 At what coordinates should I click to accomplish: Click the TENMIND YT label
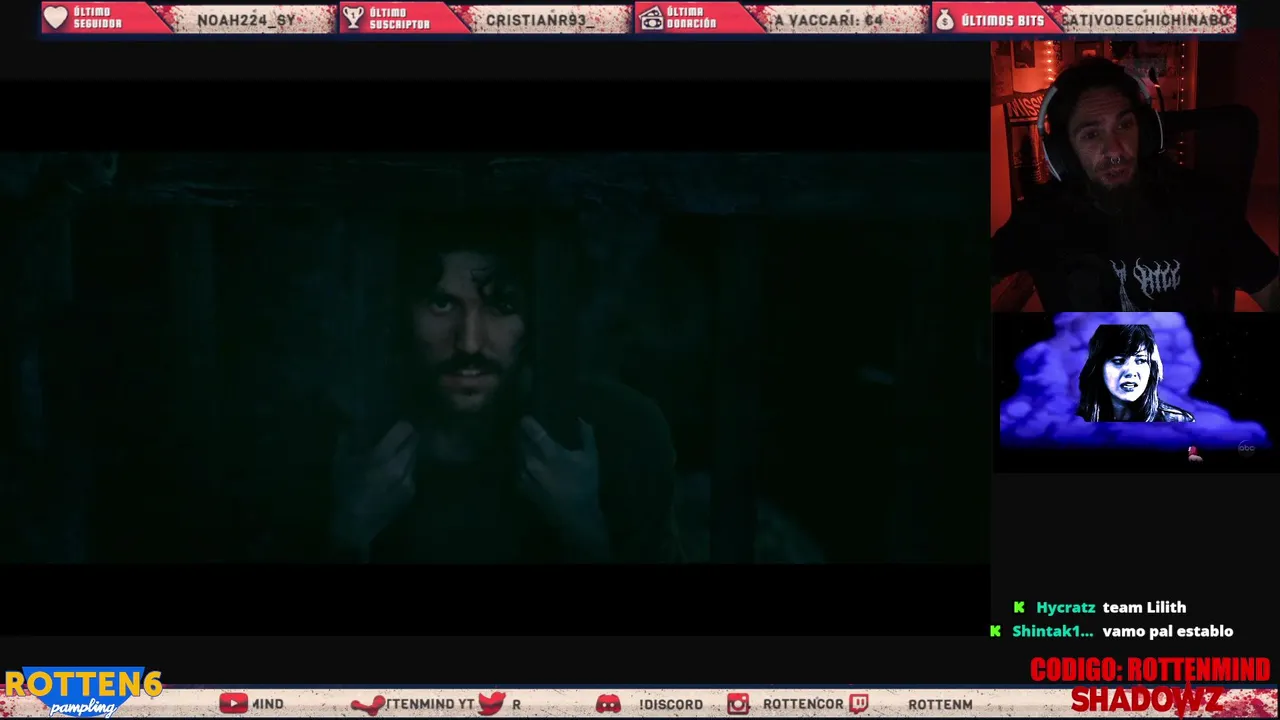click(430, 704)
